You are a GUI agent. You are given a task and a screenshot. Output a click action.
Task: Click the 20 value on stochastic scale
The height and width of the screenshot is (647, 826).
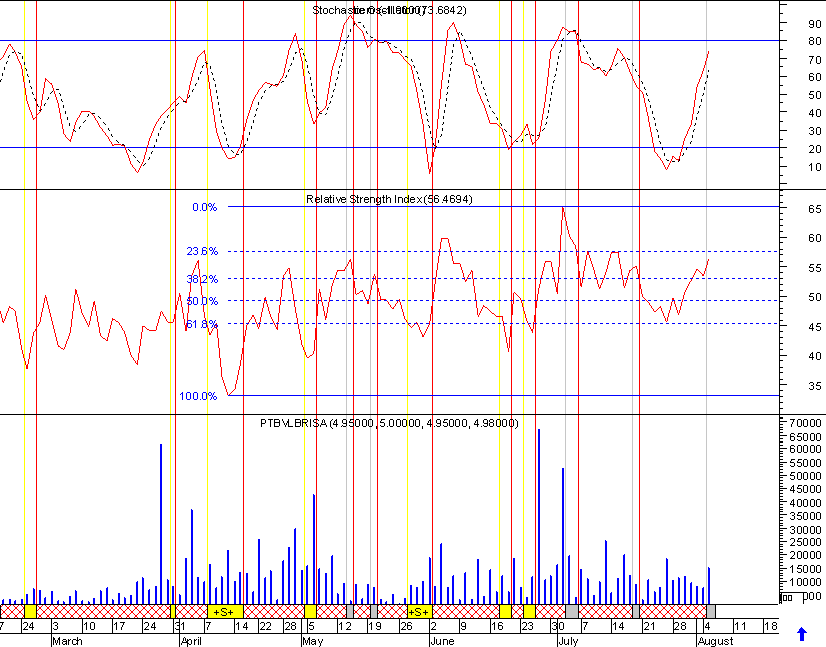point(815,149)
